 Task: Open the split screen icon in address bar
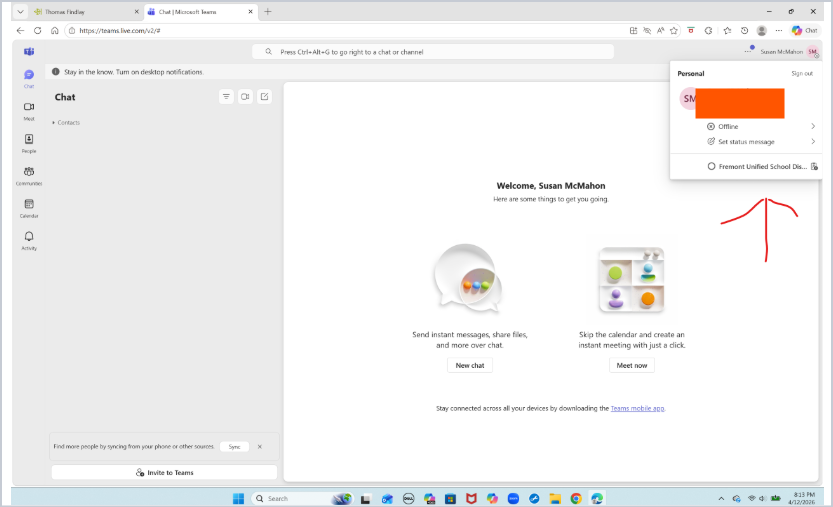click(633, 30)
